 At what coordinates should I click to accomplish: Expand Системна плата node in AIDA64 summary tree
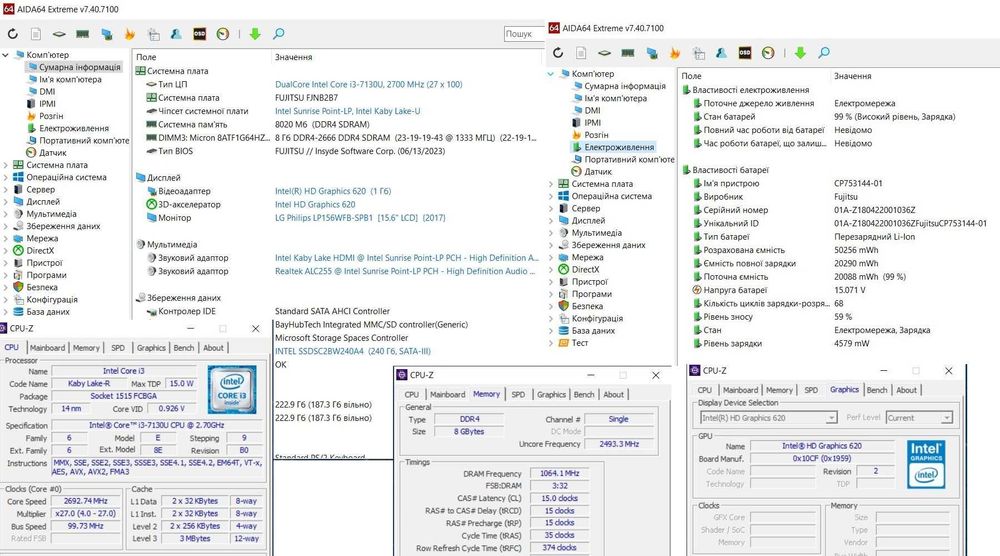coord(6,165)
